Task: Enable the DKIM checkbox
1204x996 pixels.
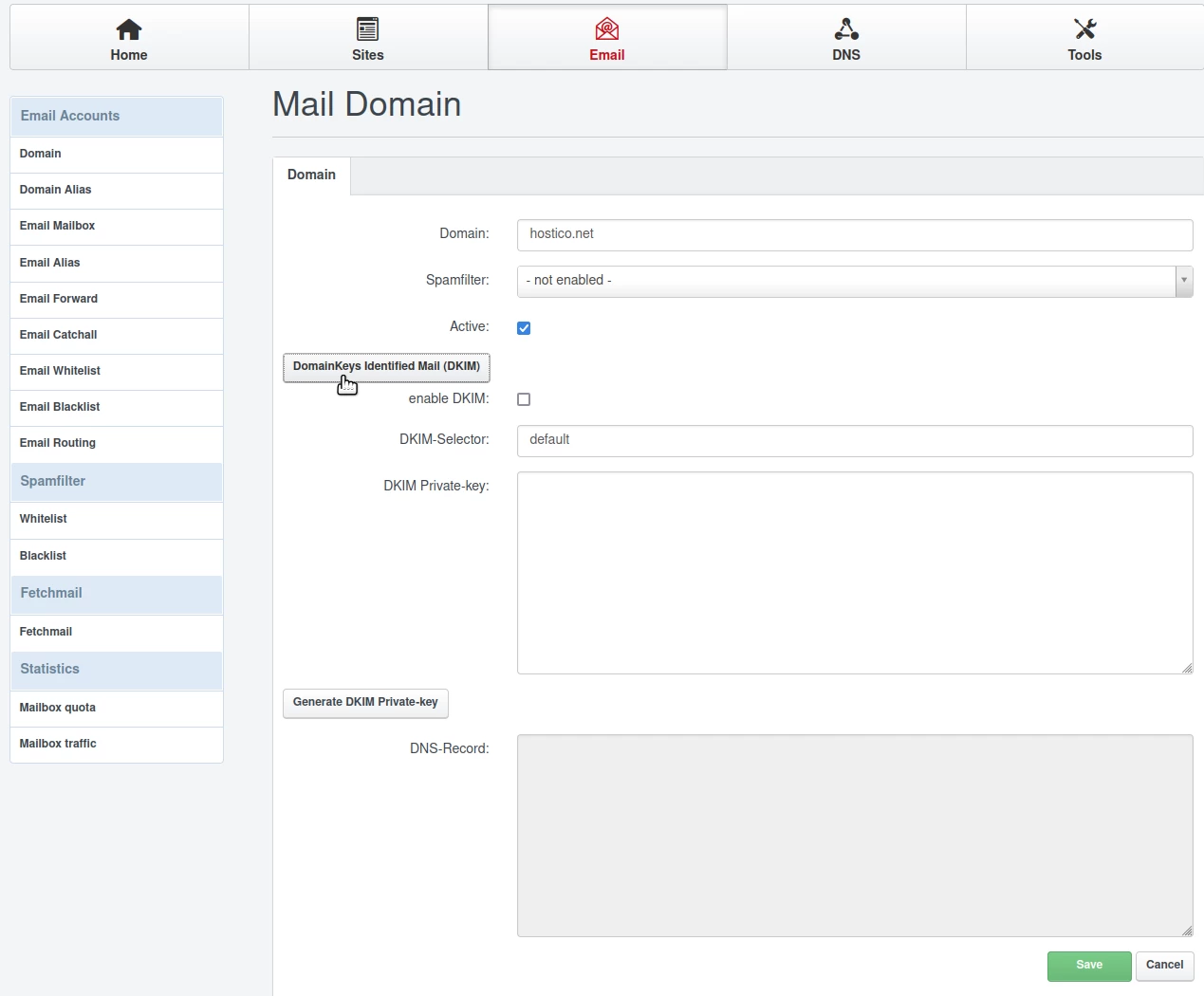Action: coord(524,399)
